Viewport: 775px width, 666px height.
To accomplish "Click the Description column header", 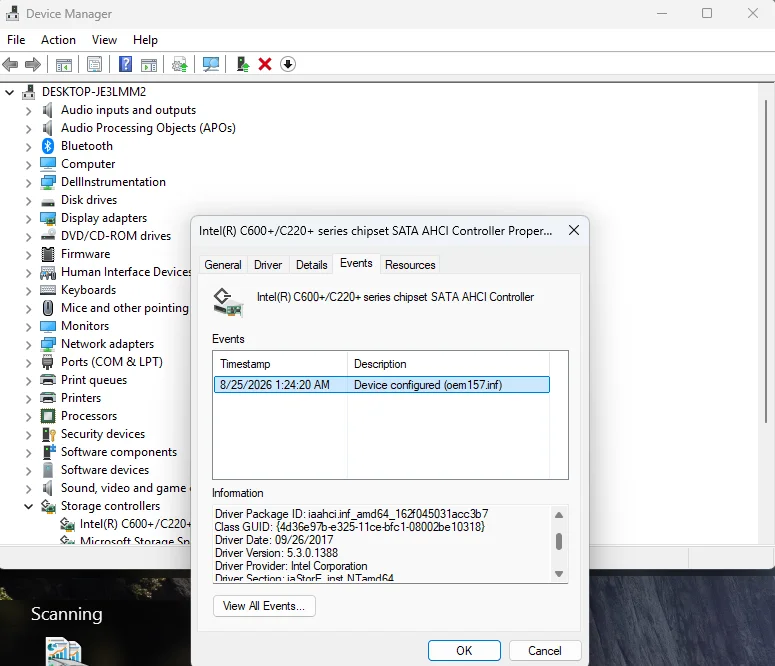I will [x=448, y=364].
